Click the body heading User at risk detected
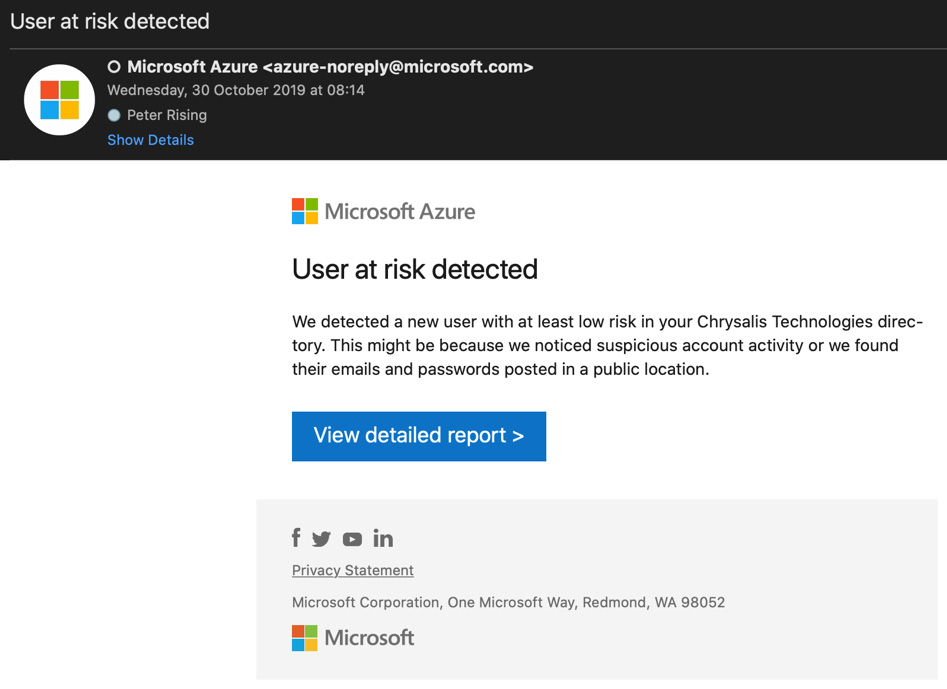The width and height of the screenshot is (947, 689). [x=414, y=269]
